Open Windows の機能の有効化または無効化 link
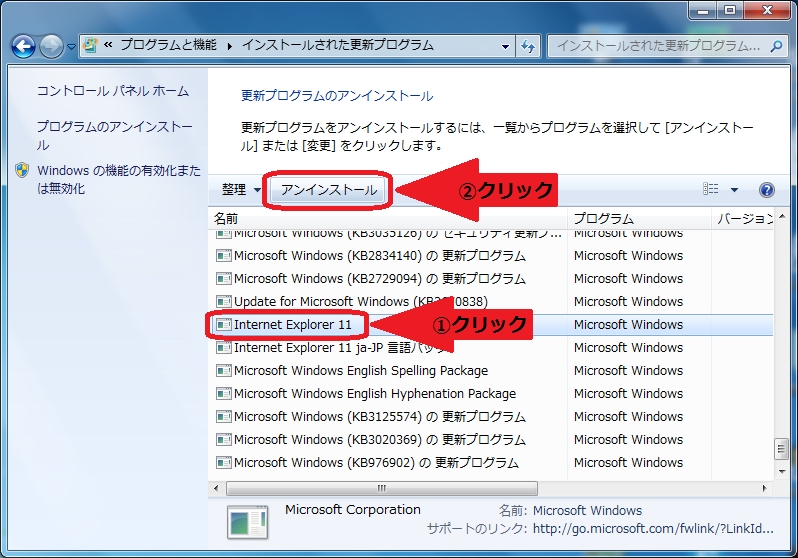The height and width of the screenshot is (558, 798). pyautogui.click(x=119, y=179)
